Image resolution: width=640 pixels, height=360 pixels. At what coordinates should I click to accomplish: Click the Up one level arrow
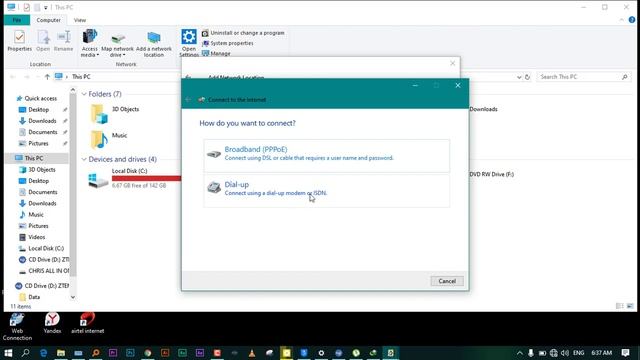click(x=47, y=77)
